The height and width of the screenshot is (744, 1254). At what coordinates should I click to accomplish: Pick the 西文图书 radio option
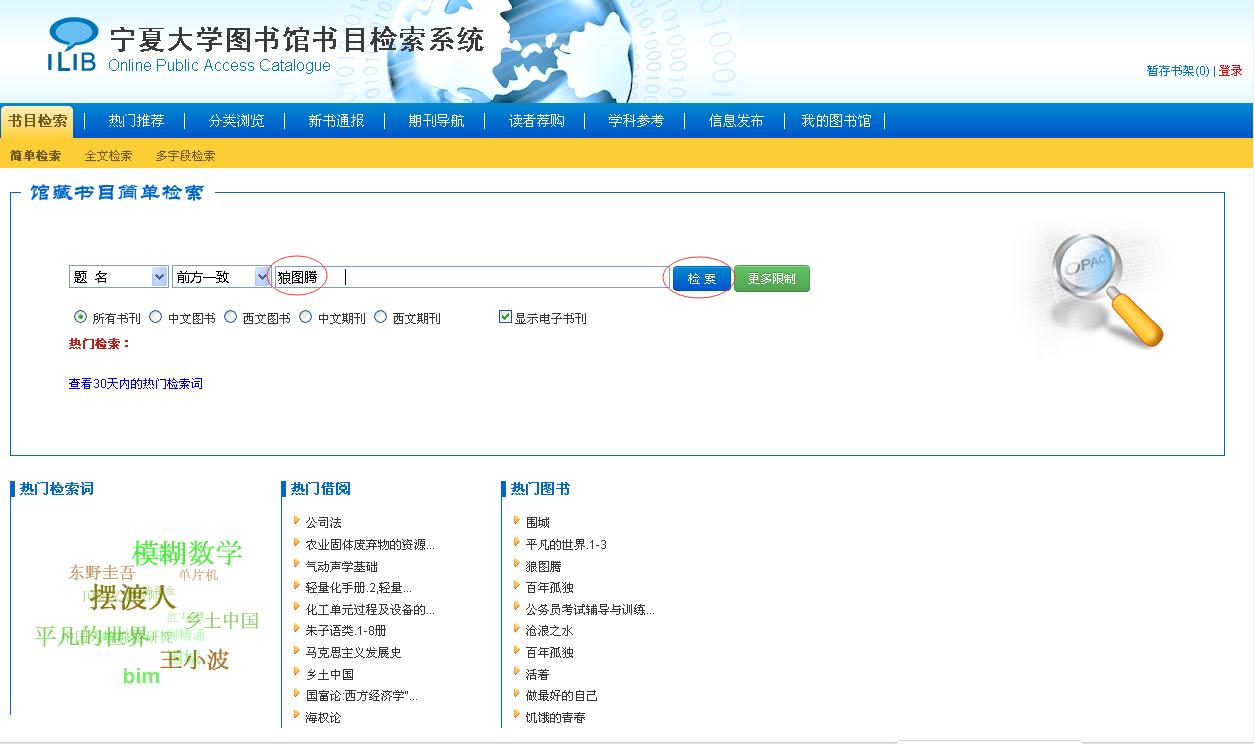(230, 317)
